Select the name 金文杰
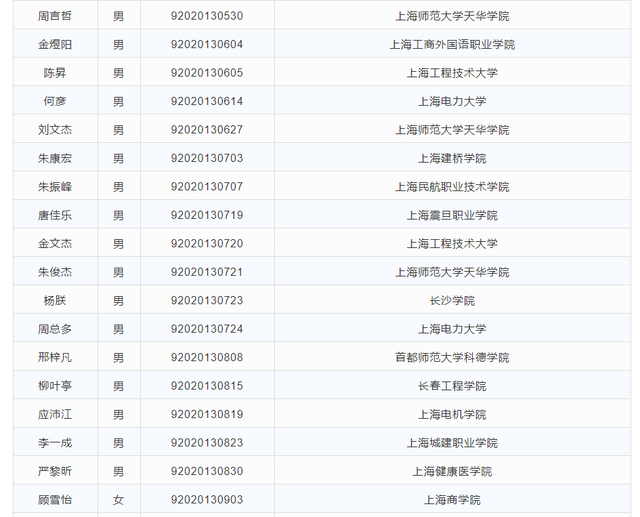This screenshot has width=640, height=517. coord(55,244)
